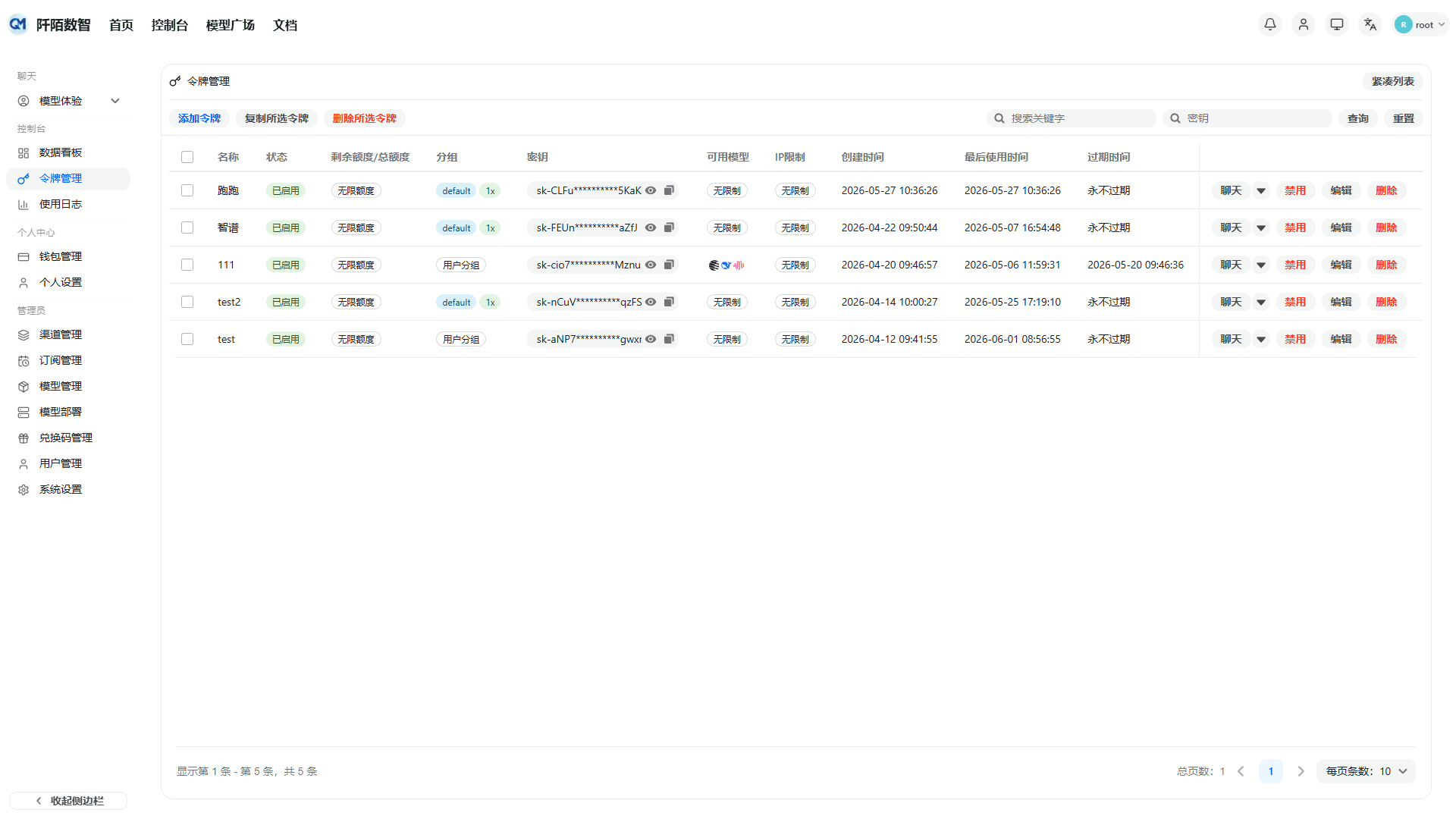The height and width of the screenshot is (819, 1456).
Task: Collapse the sidebar with 收起侧边栏
Action: click(68, 801)
